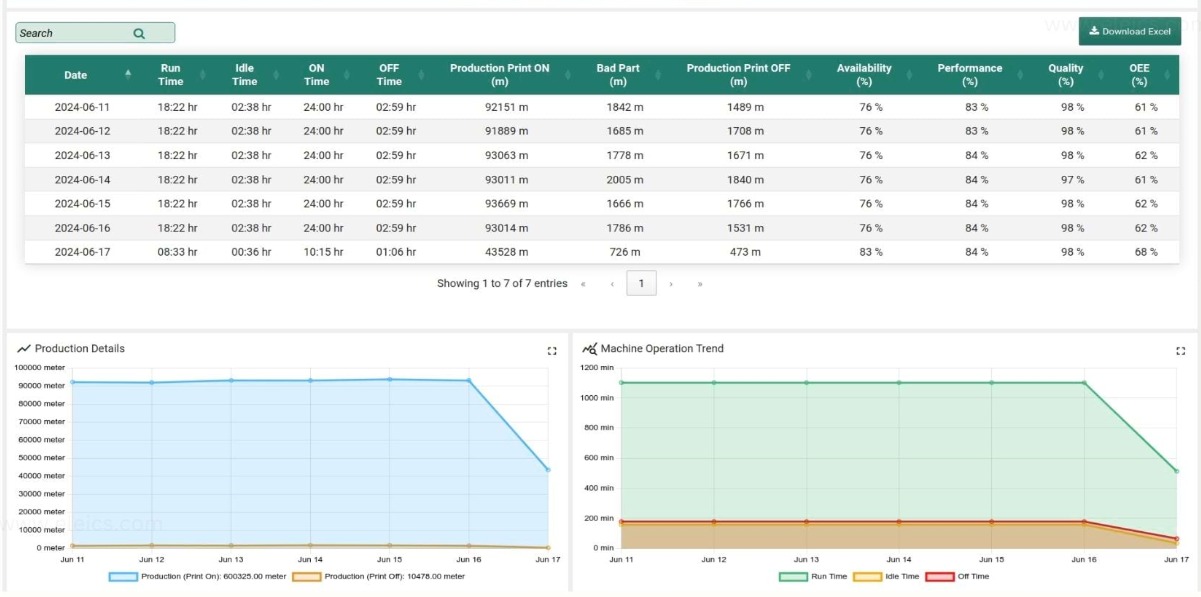1201x597 pixels.
Task: Sort table by Date column arrow
Action: pos(128,75)
